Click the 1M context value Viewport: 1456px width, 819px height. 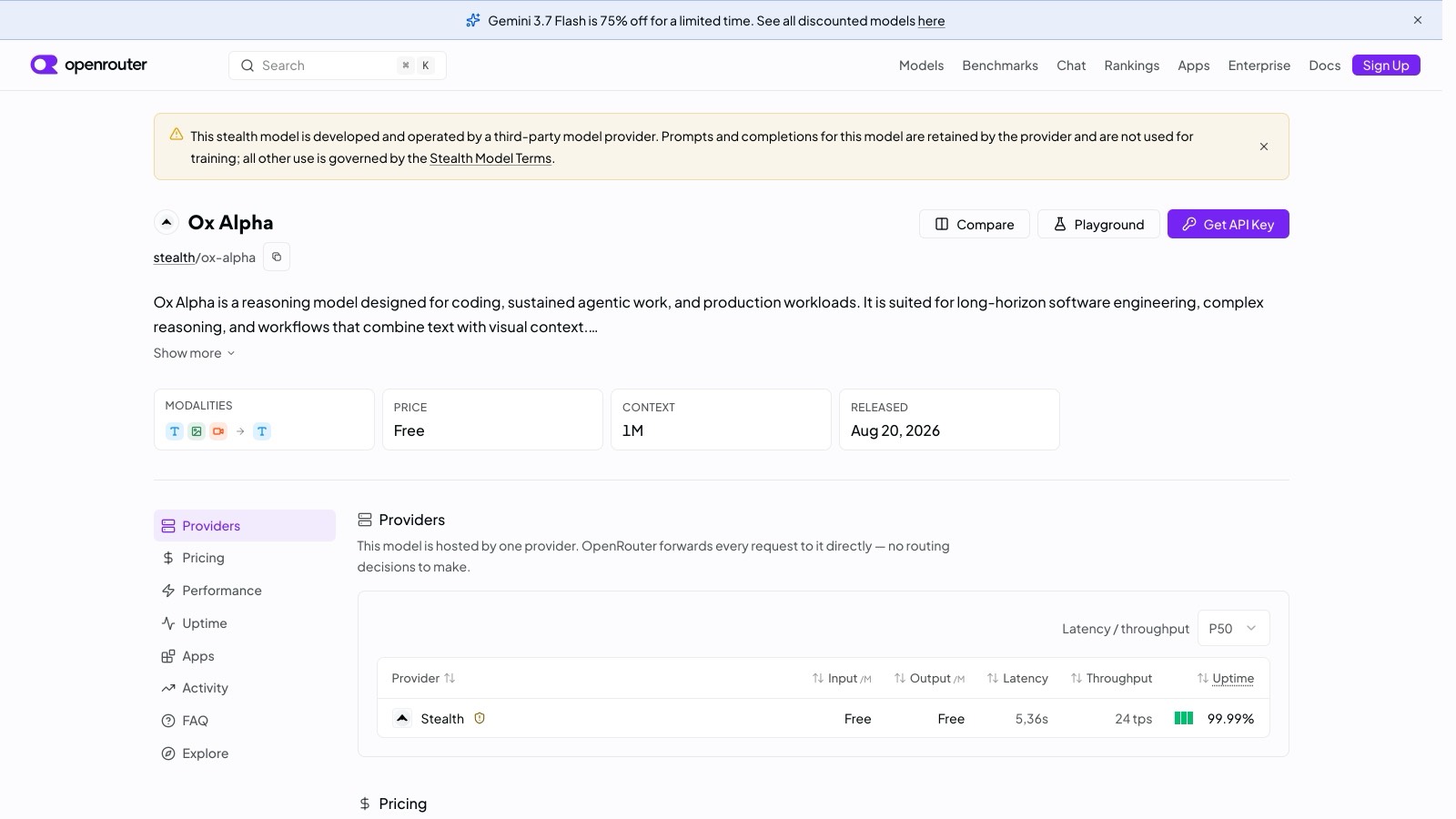[632, 430]
